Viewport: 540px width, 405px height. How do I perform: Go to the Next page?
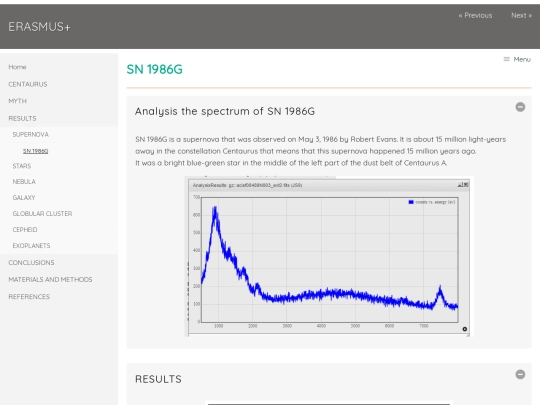pyautogui.click(x=521, y=15)
